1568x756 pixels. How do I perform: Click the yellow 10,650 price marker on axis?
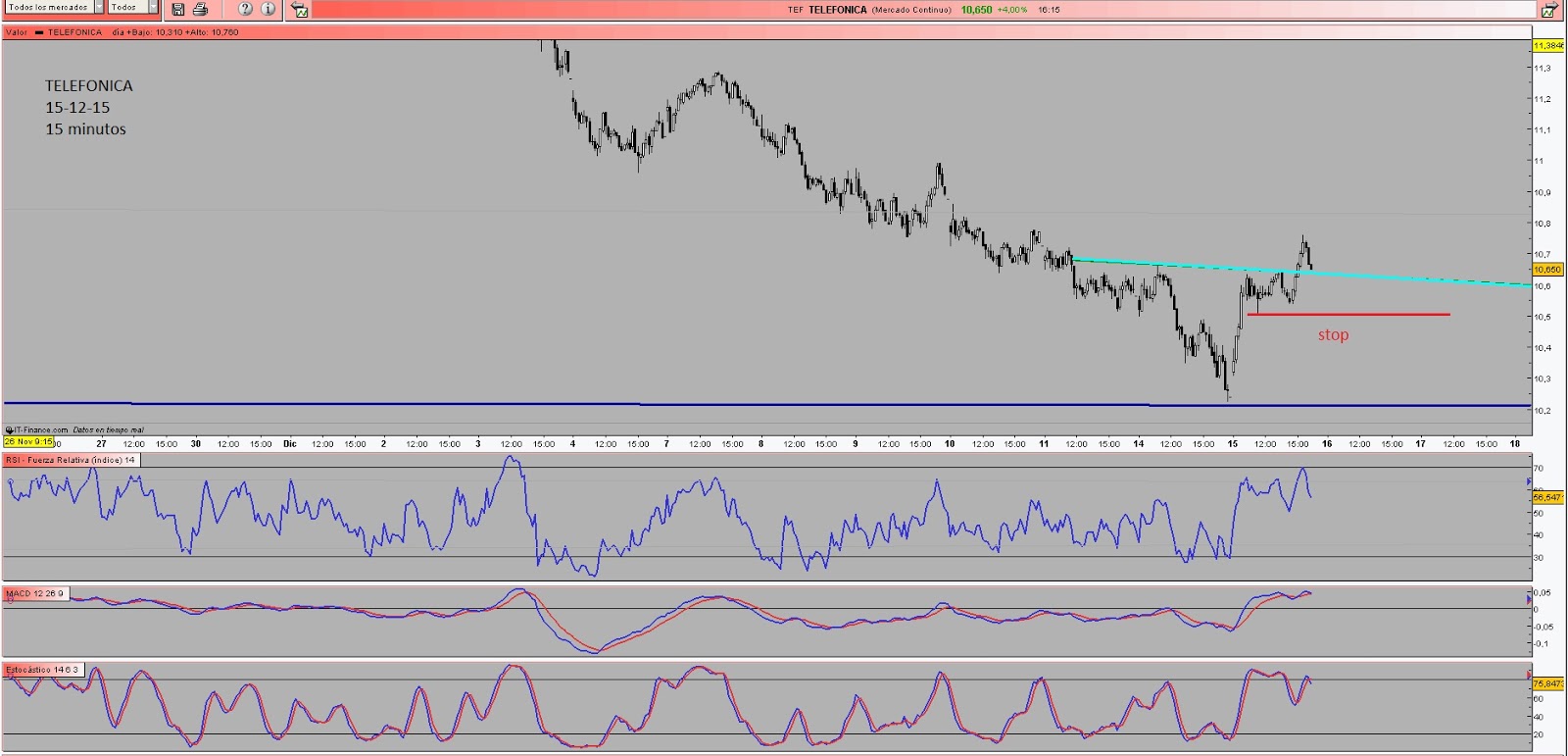(x=1547, y=269)
